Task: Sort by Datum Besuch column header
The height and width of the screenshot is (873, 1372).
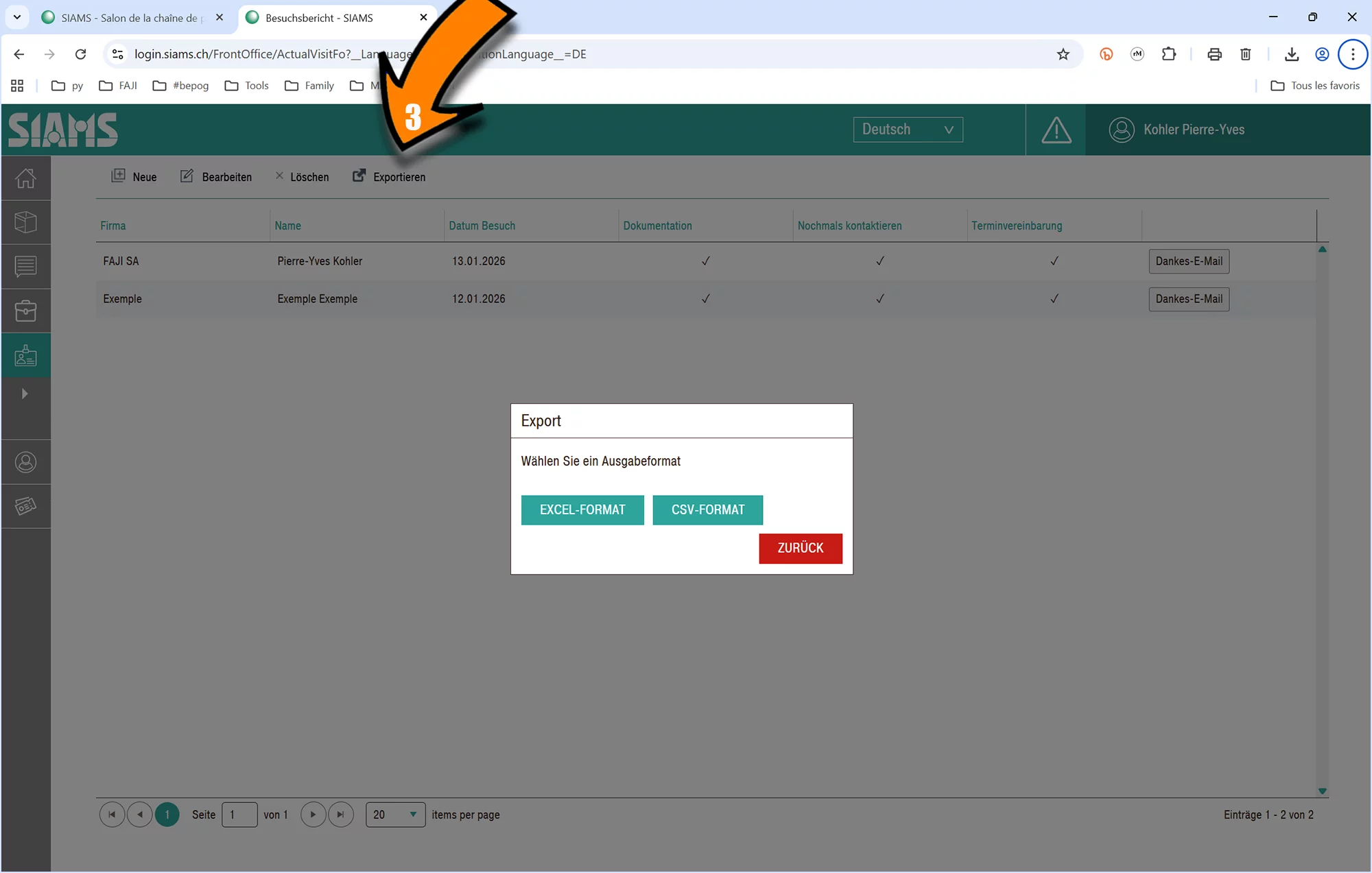Action: [482, 226]
